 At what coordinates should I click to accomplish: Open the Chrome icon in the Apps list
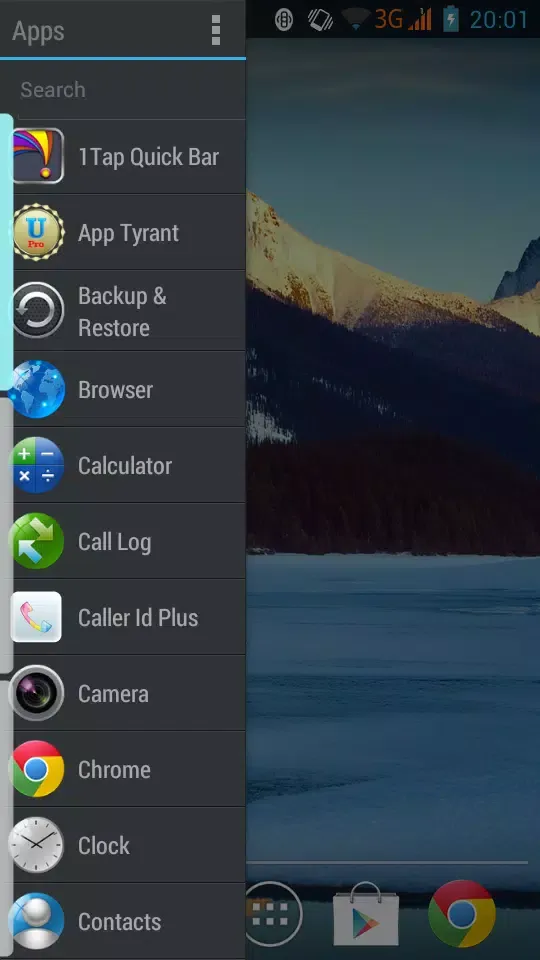coord(37,769)
